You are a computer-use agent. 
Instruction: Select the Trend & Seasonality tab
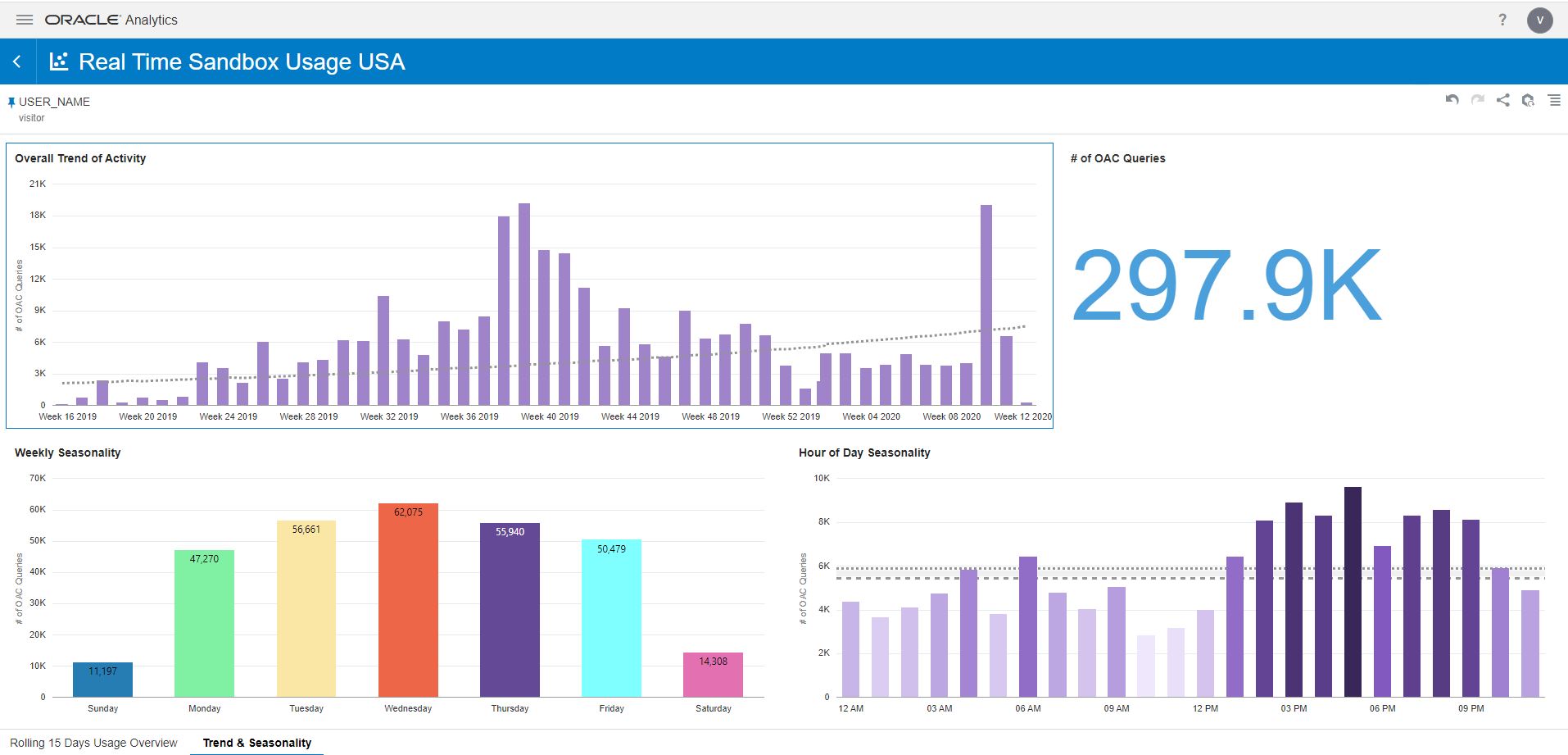click(x=257, y=743)
